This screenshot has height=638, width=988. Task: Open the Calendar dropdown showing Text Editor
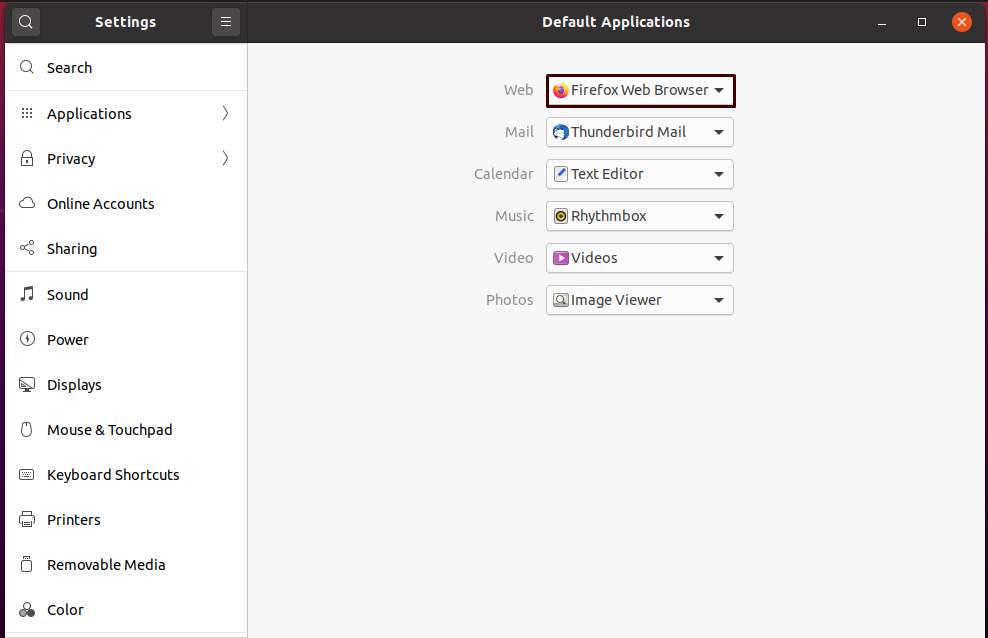(x=640, y=174)
